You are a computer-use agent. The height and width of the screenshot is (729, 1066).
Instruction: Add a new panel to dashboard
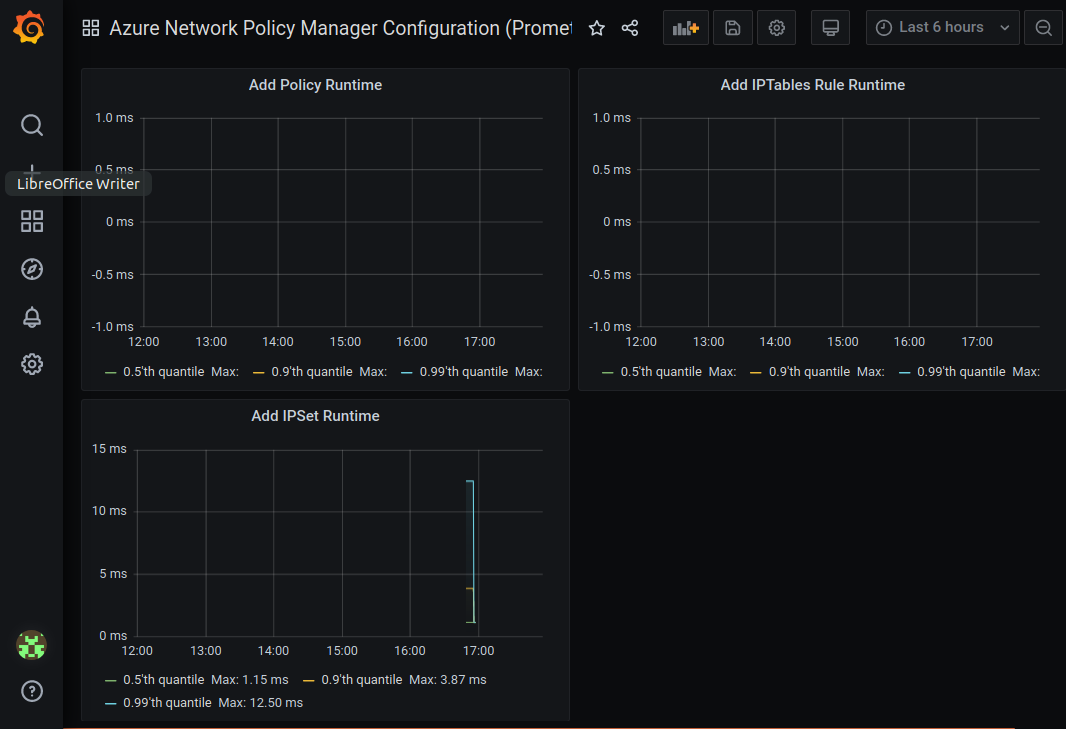[685, 28]
